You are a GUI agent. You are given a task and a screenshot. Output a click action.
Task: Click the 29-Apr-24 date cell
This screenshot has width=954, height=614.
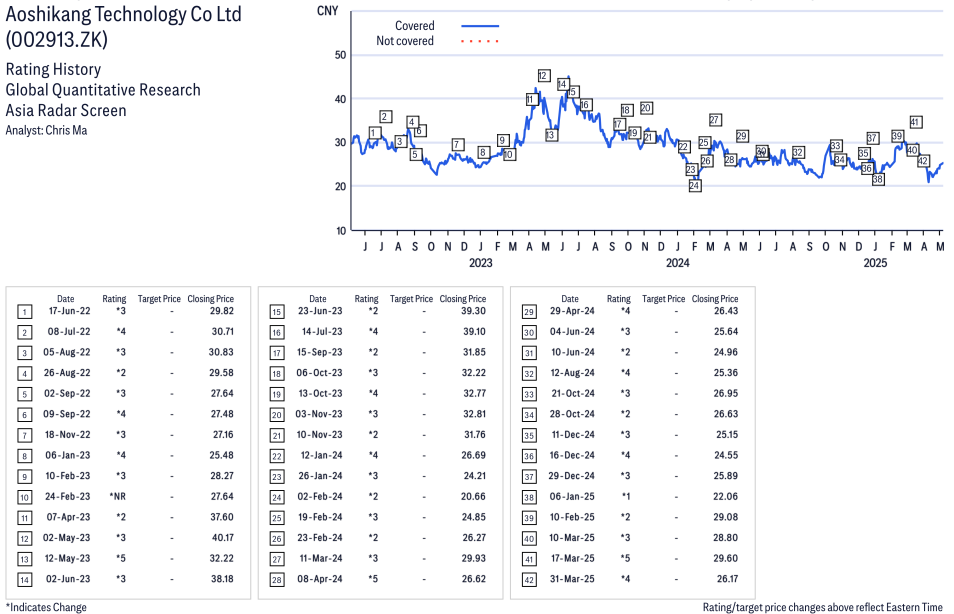[x=573, y=311]
